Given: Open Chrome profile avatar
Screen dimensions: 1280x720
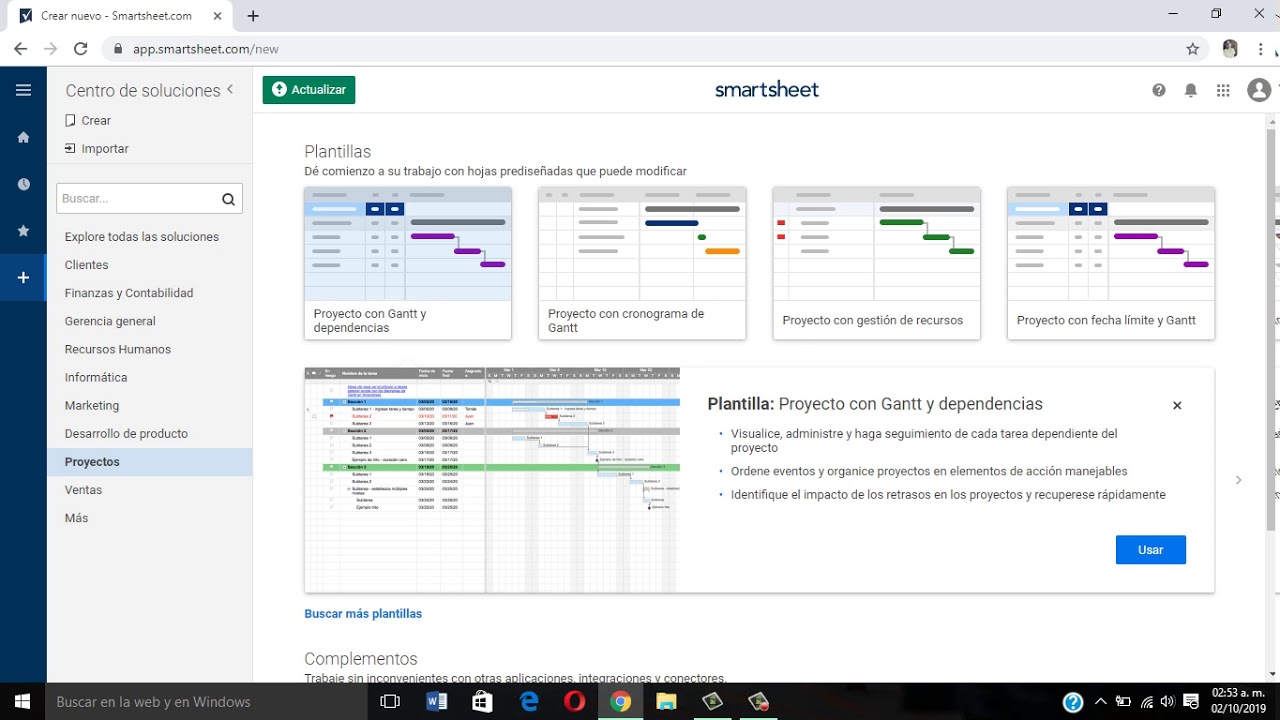Looking at the screenshot, I should click(x=1230, y=48).
